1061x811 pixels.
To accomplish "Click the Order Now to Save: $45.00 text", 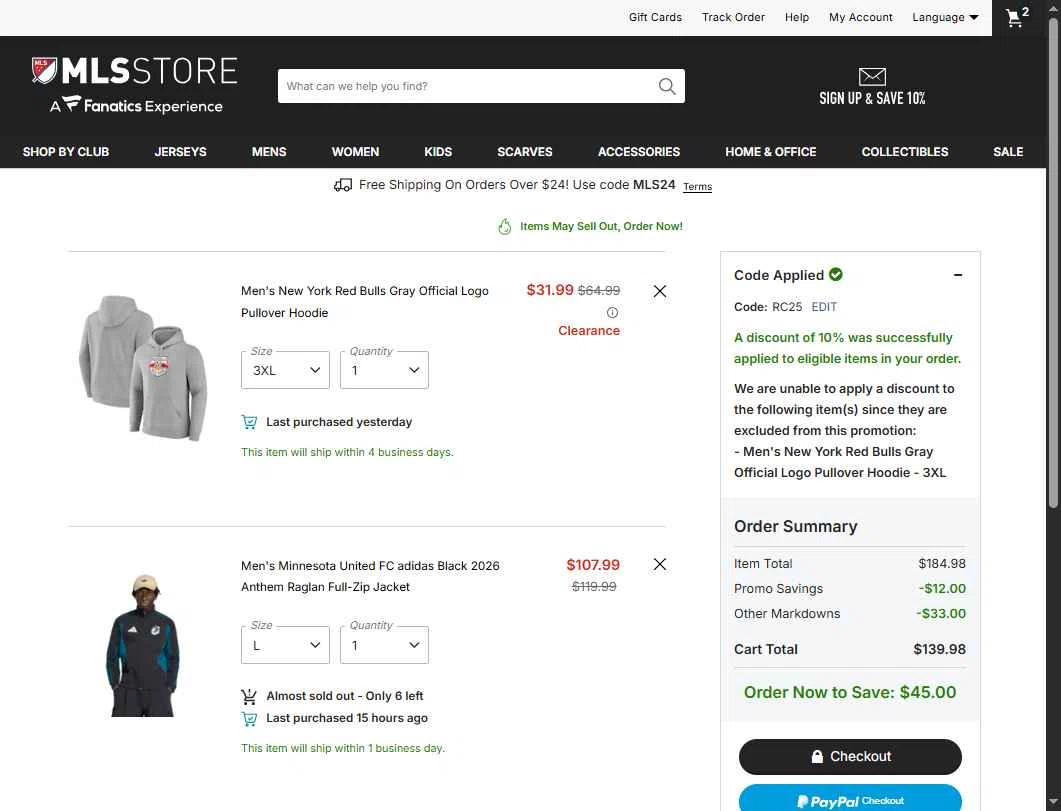I will (850, 693).
